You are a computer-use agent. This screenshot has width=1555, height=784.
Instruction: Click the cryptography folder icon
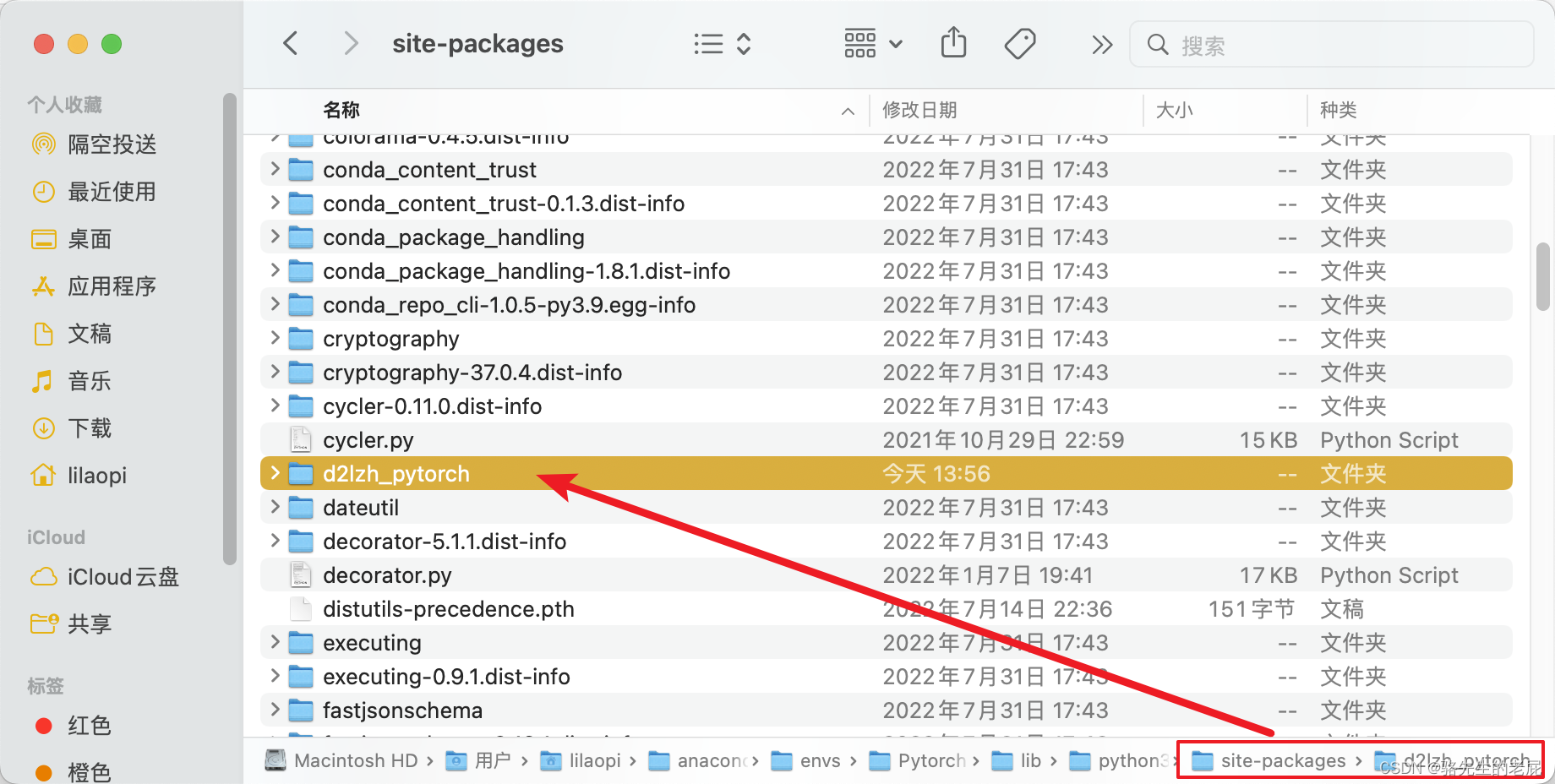[x=301, y=338]
